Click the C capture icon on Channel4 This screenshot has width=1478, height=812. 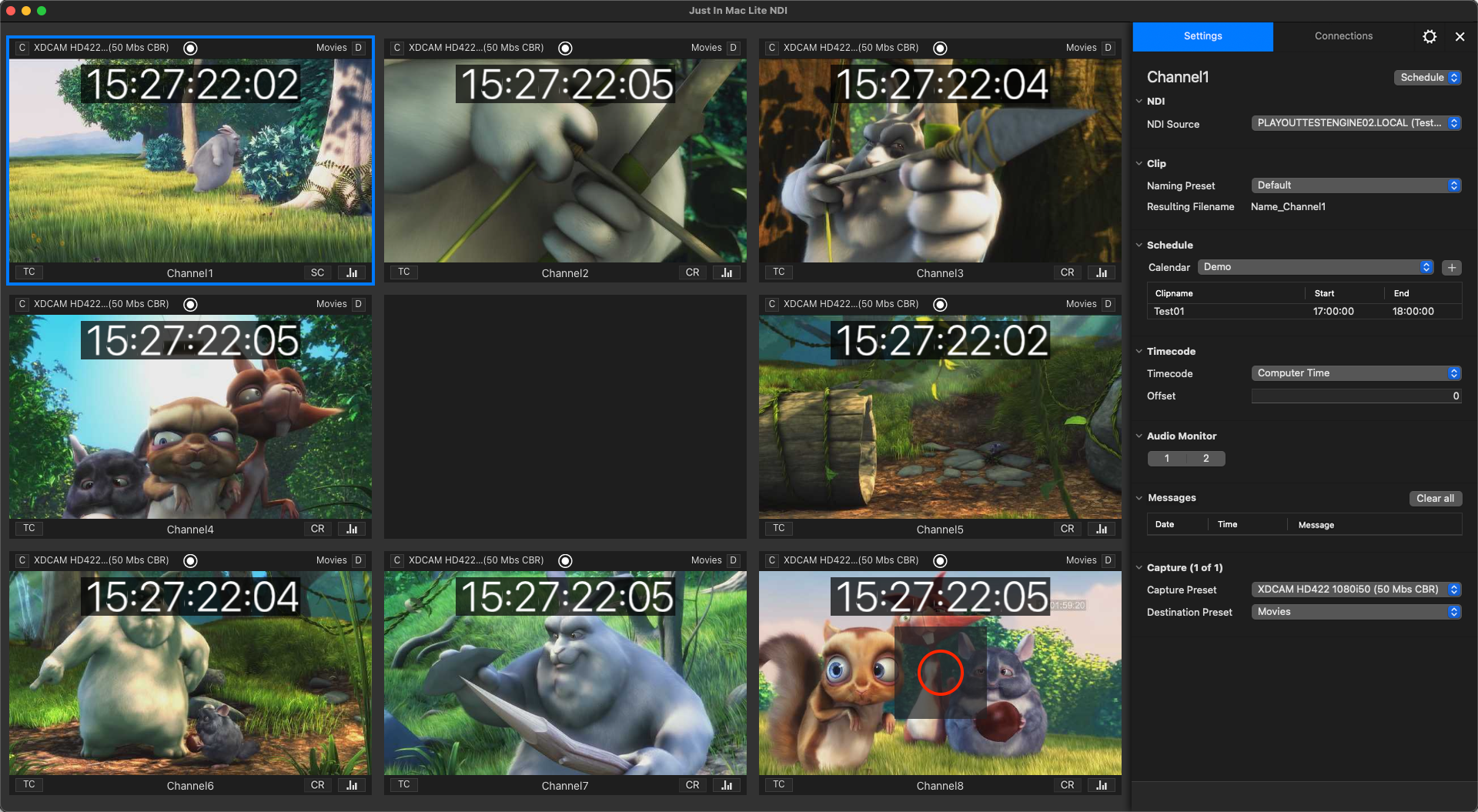tap(22, 304)
